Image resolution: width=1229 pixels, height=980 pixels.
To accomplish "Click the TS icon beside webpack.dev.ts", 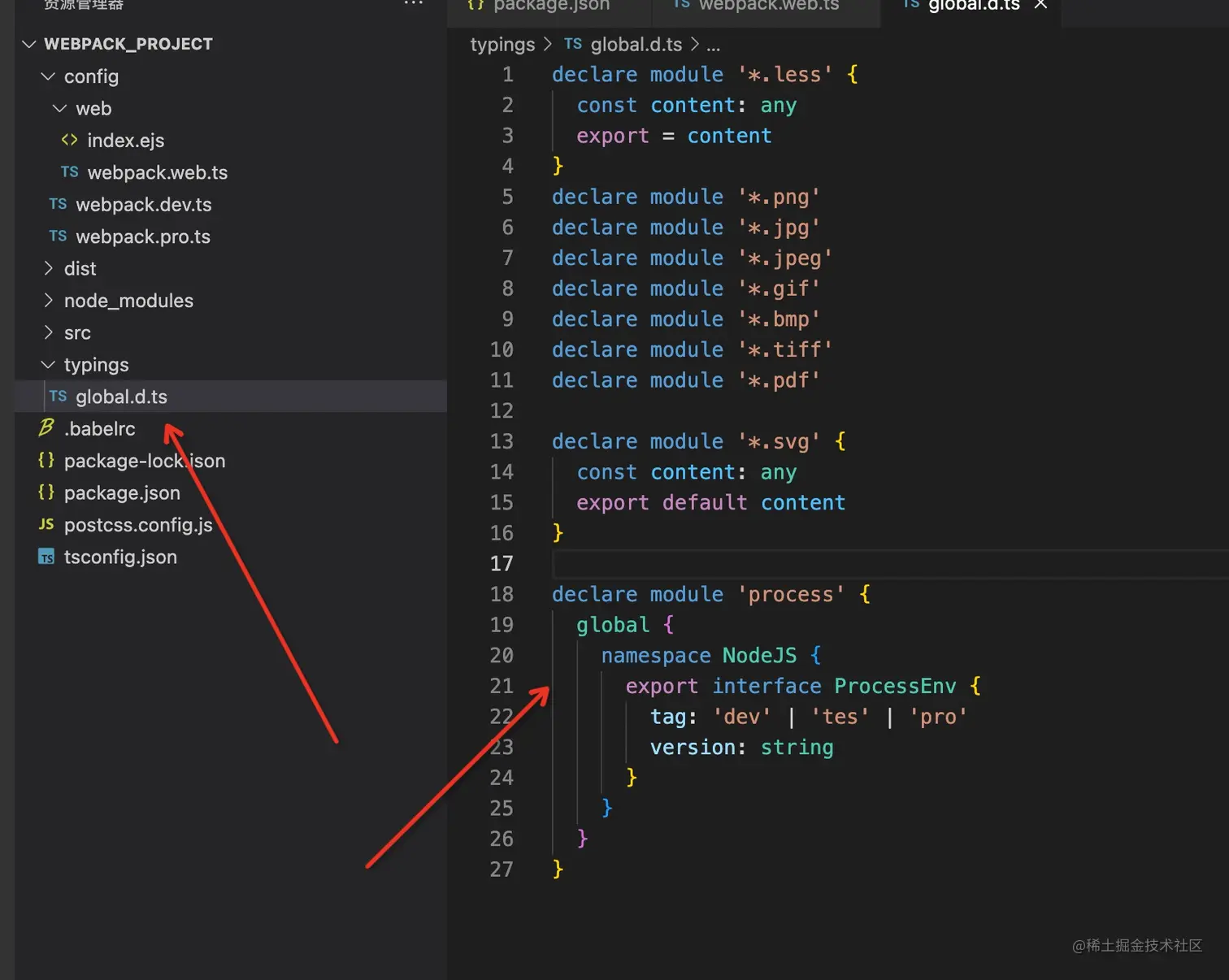I will (58, 204).
